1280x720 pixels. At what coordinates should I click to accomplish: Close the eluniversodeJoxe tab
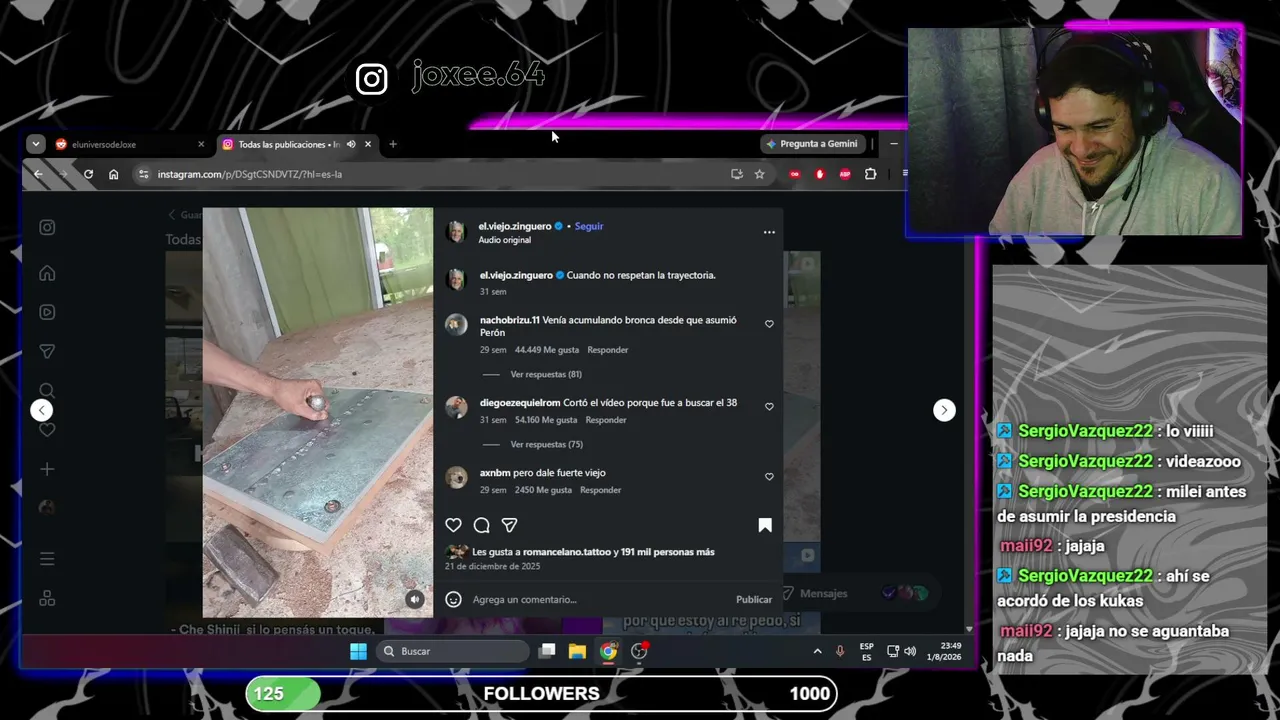pyautogui.click(x=201, y=144)
